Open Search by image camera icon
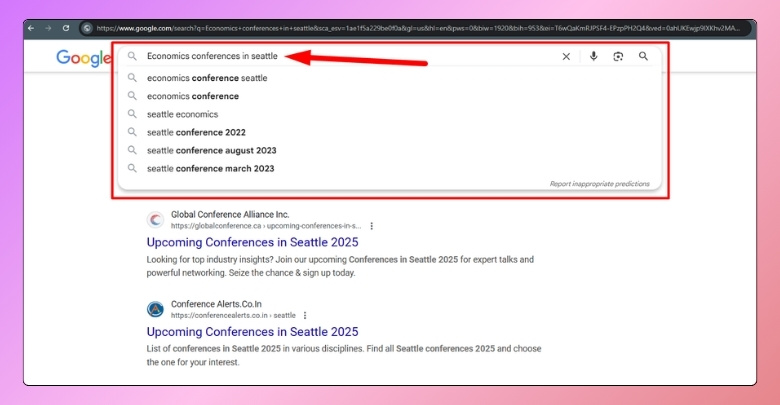This screenshot has width=780, height=405. point(618,57)
